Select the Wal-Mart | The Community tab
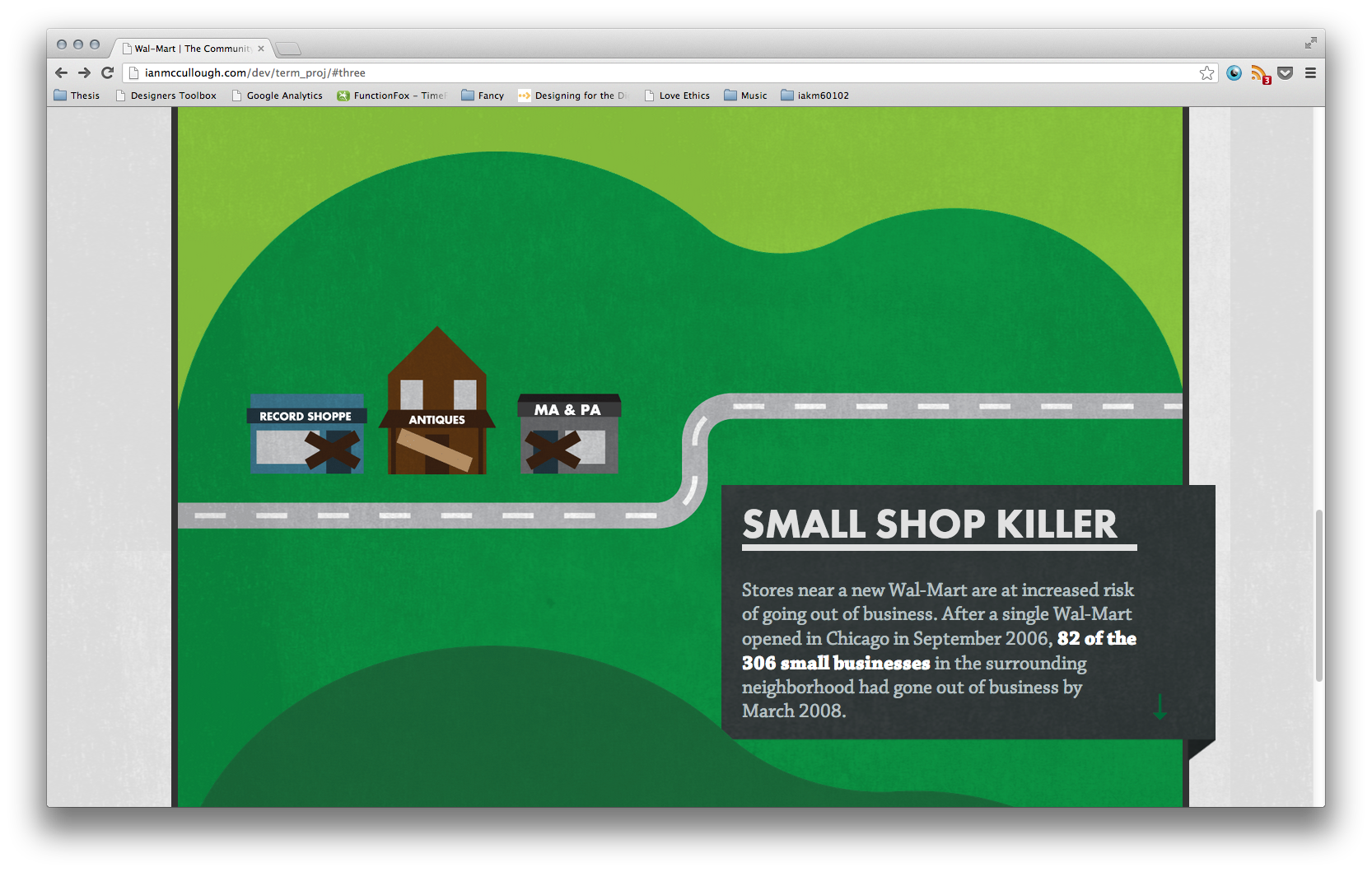Image resolution: width=1372 pixels, height=872 pixels. point(192,49)
